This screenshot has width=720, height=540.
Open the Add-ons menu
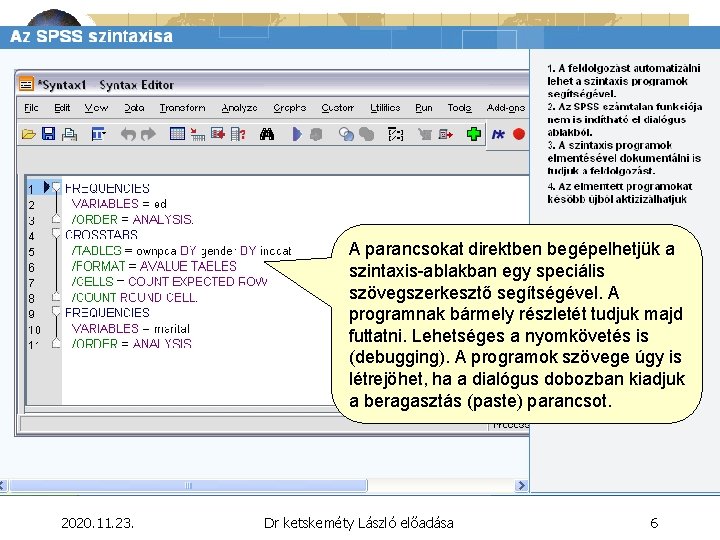pyautogui.click(x=506, y=107)
